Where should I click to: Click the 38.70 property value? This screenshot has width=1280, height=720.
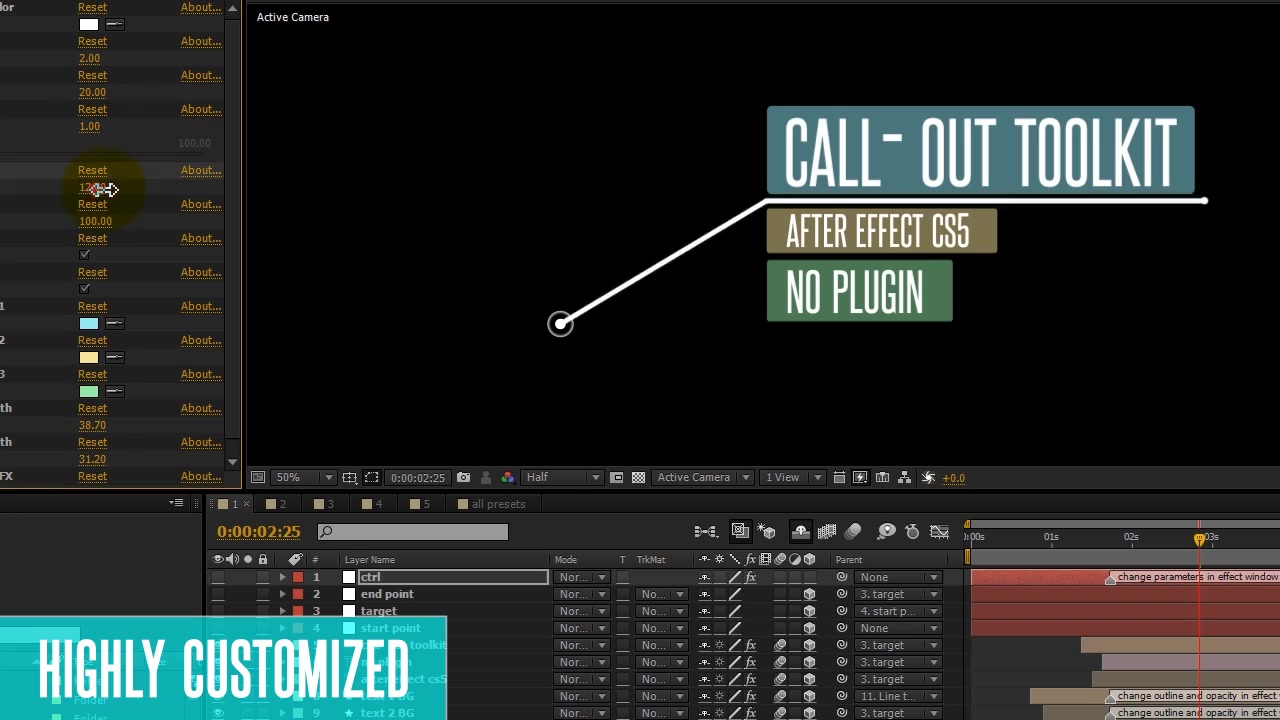[x=92, y=425]
